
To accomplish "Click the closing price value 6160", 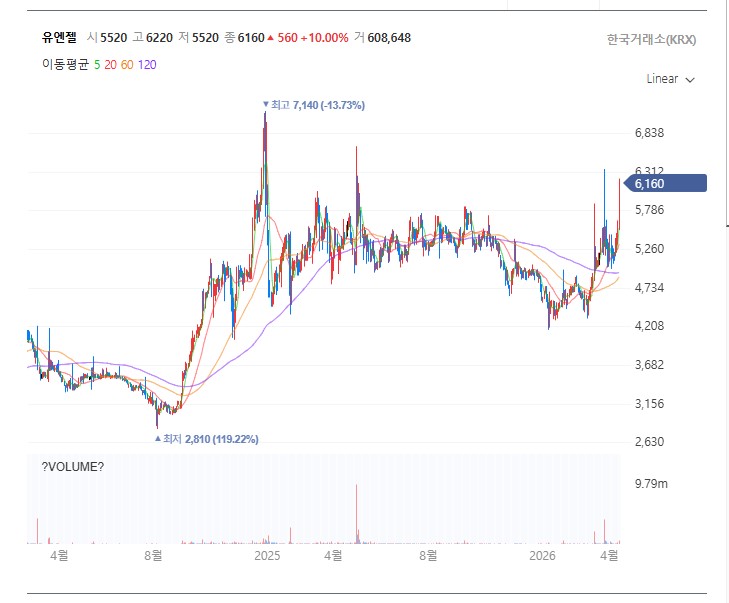I will click(x=251, y=38).
